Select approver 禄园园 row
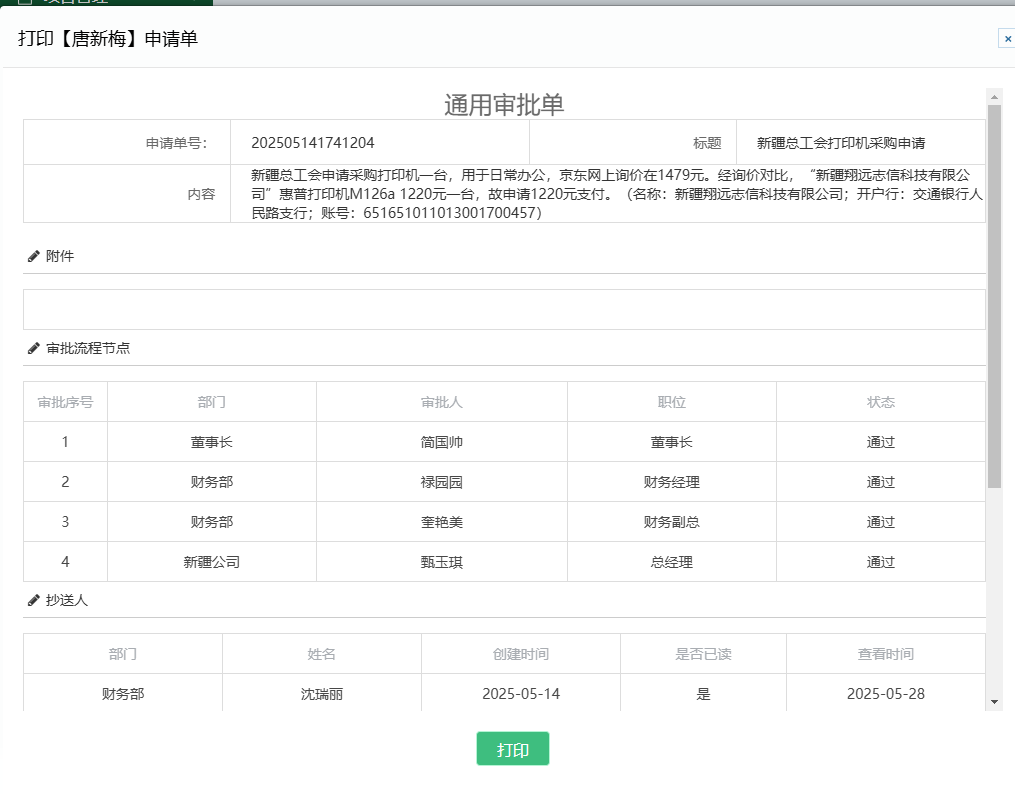 [x=441, y=482]
